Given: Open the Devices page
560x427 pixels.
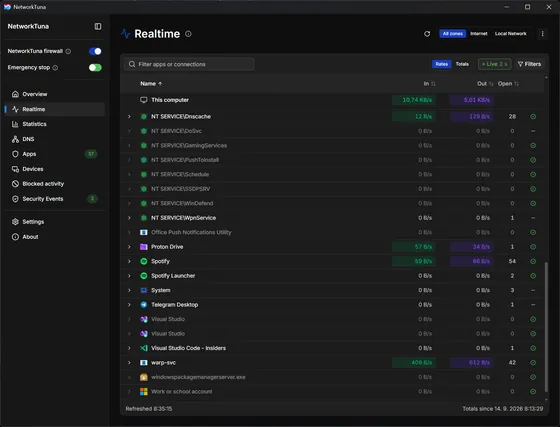Looking at the screenshot, I should click(55, 169).
